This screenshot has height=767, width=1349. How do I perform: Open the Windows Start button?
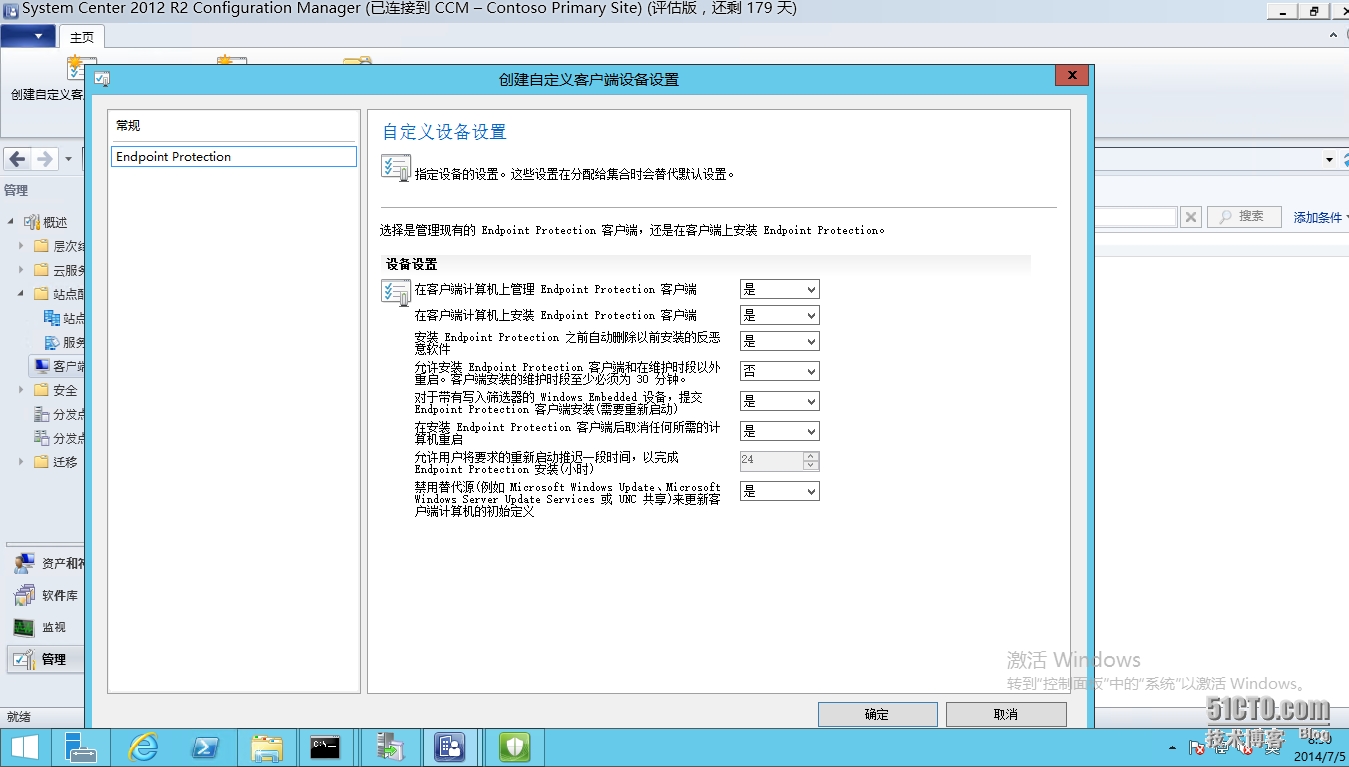pyautogui.click(x=25, y=748)
